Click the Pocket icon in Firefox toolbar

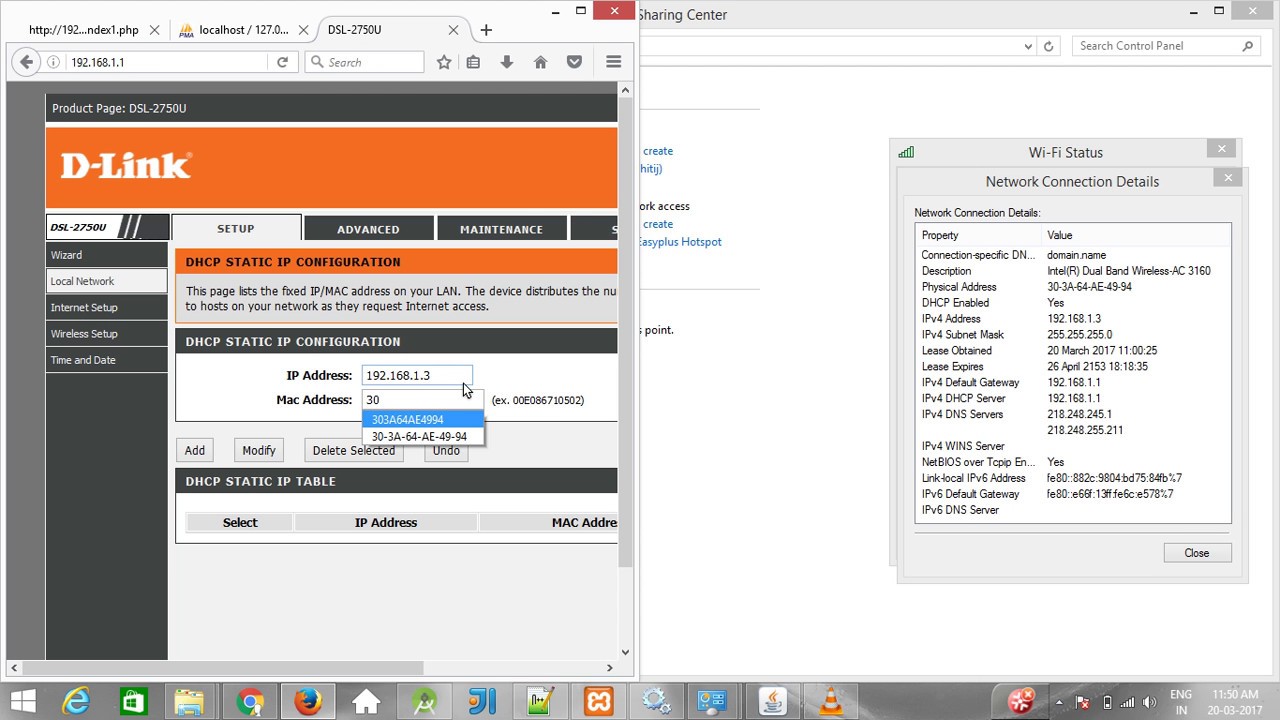(574, 62)
